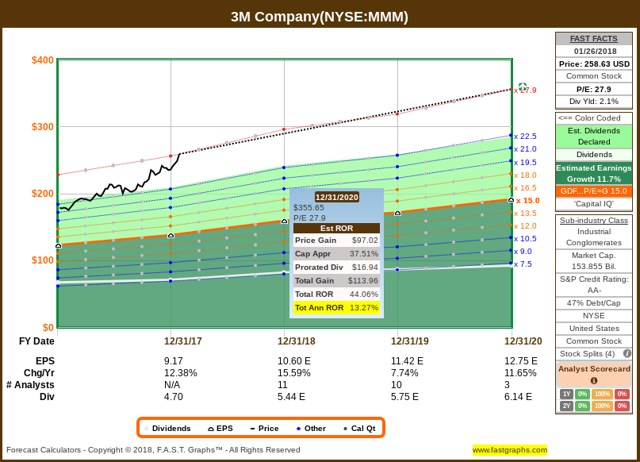This screenshot has height=462, width=640.
Task: Toggle EPS in the chart legend
Action: click(220, 428)
